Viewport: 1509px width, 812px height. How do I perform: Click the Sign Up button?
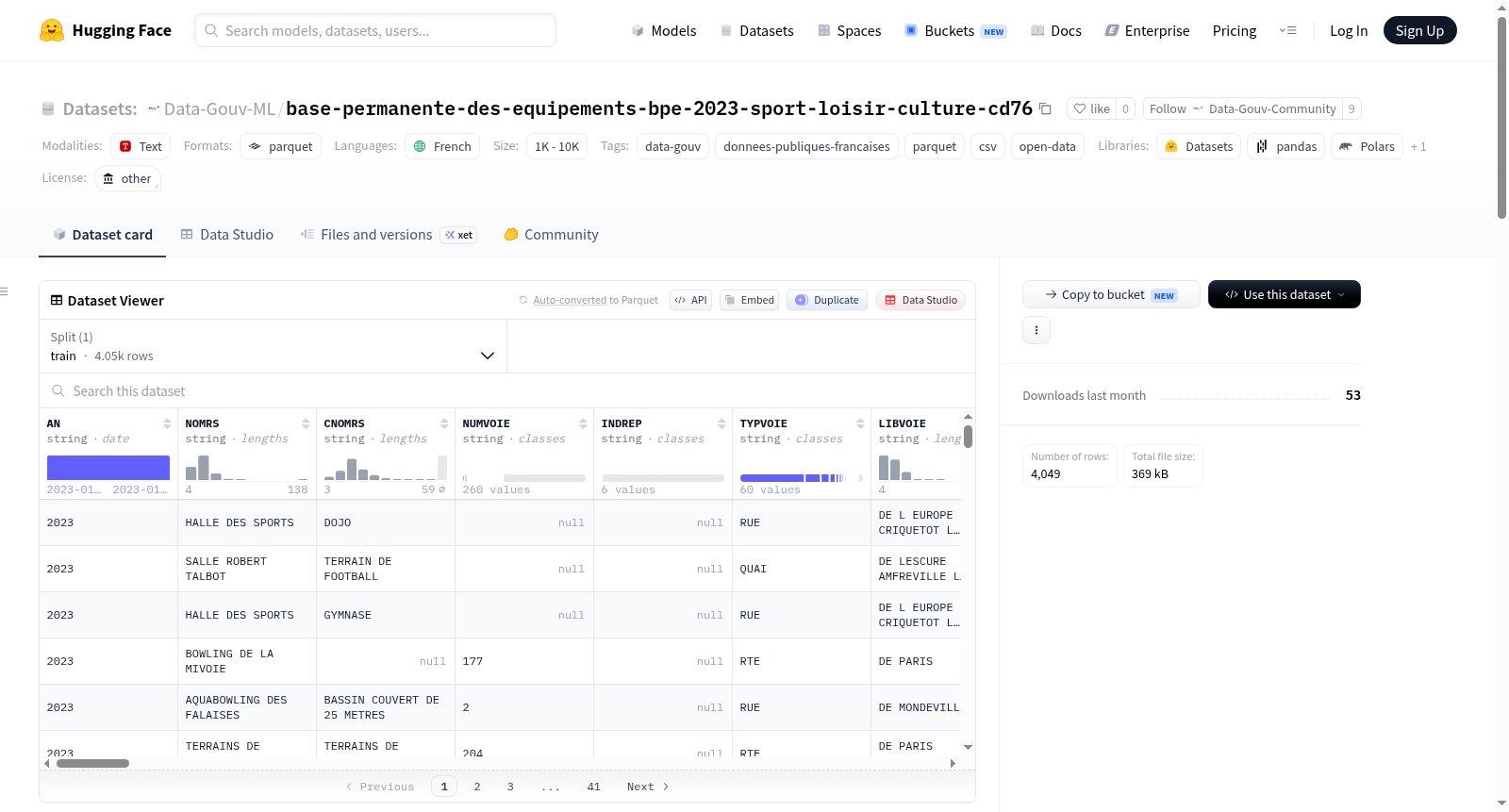click(1419, 30)
